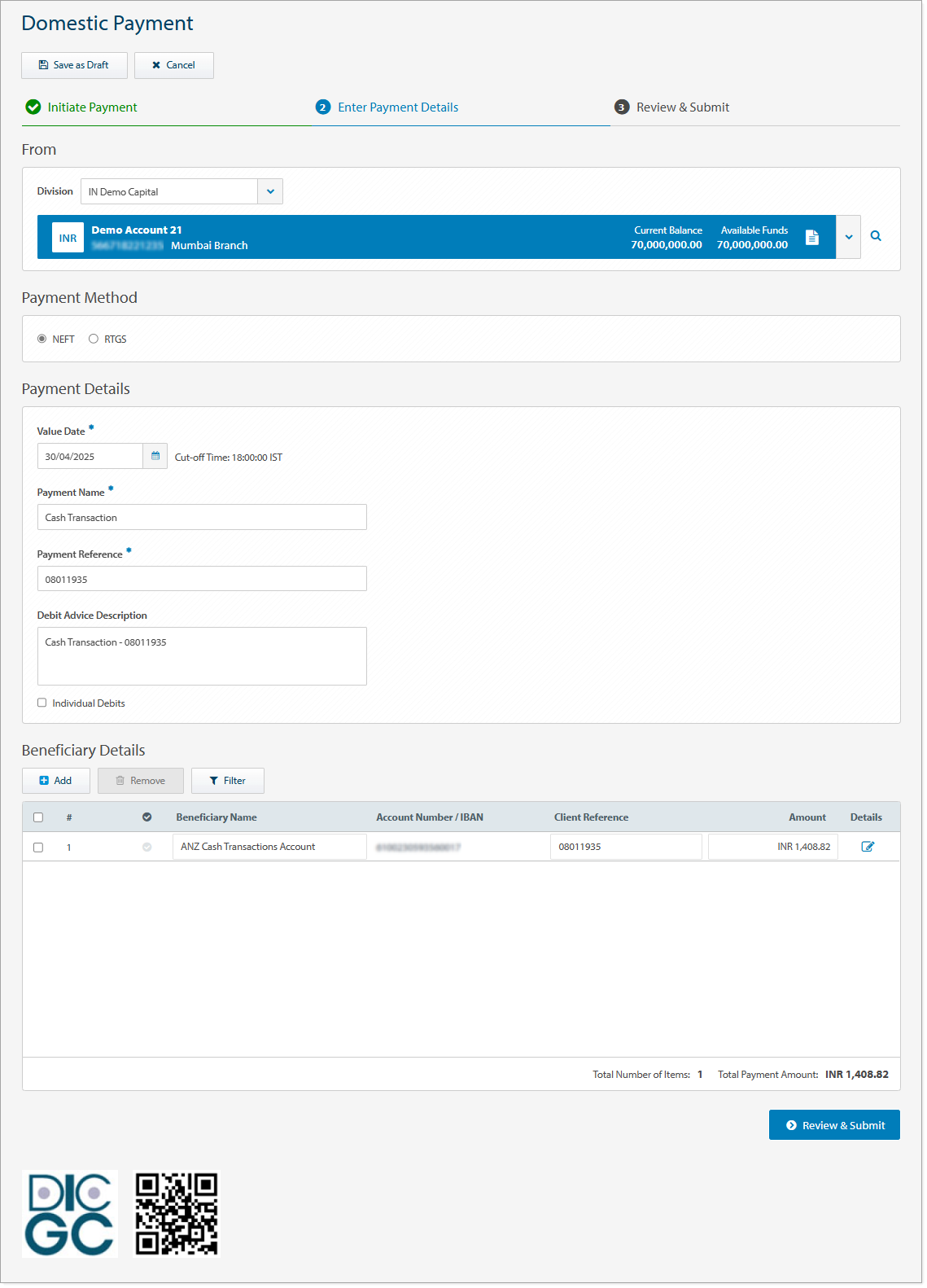
Task: Click the Amount column header
Action: (x=807, y=817)
